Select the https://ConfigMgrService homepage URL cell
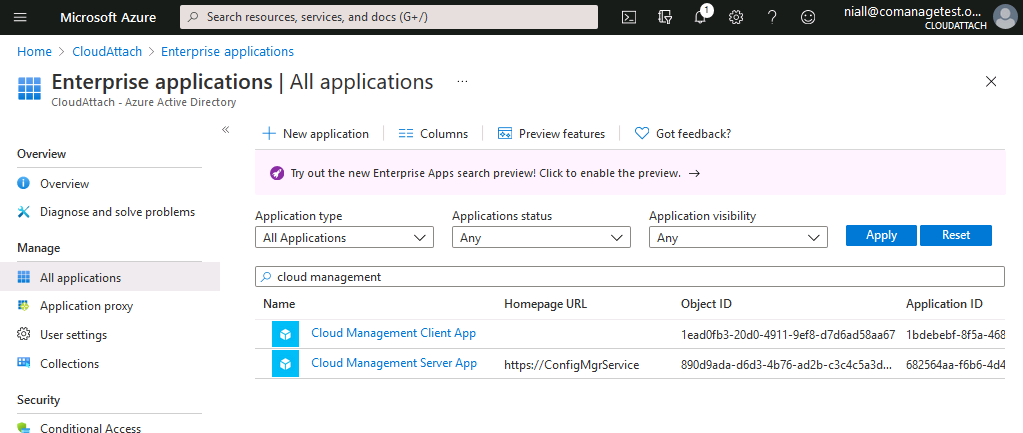1023x433 pixels. pyautogui.click(x=572, y=365)
